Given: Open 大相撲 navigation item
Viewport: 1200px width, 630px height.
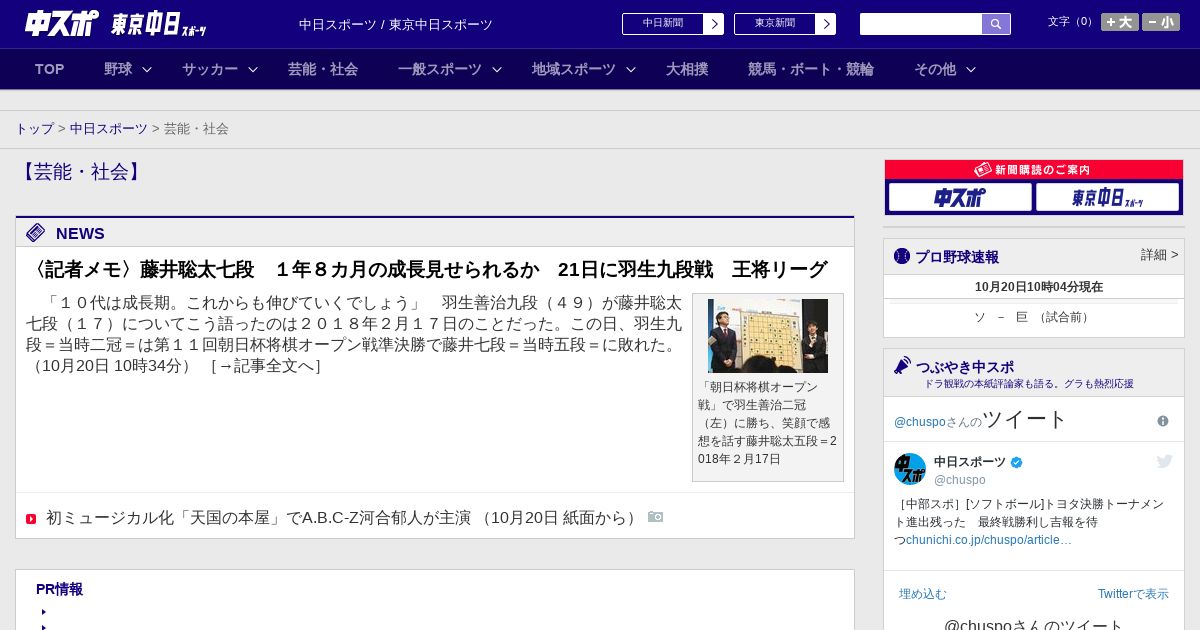Looking at the screenshot, I should coord(687,69).
